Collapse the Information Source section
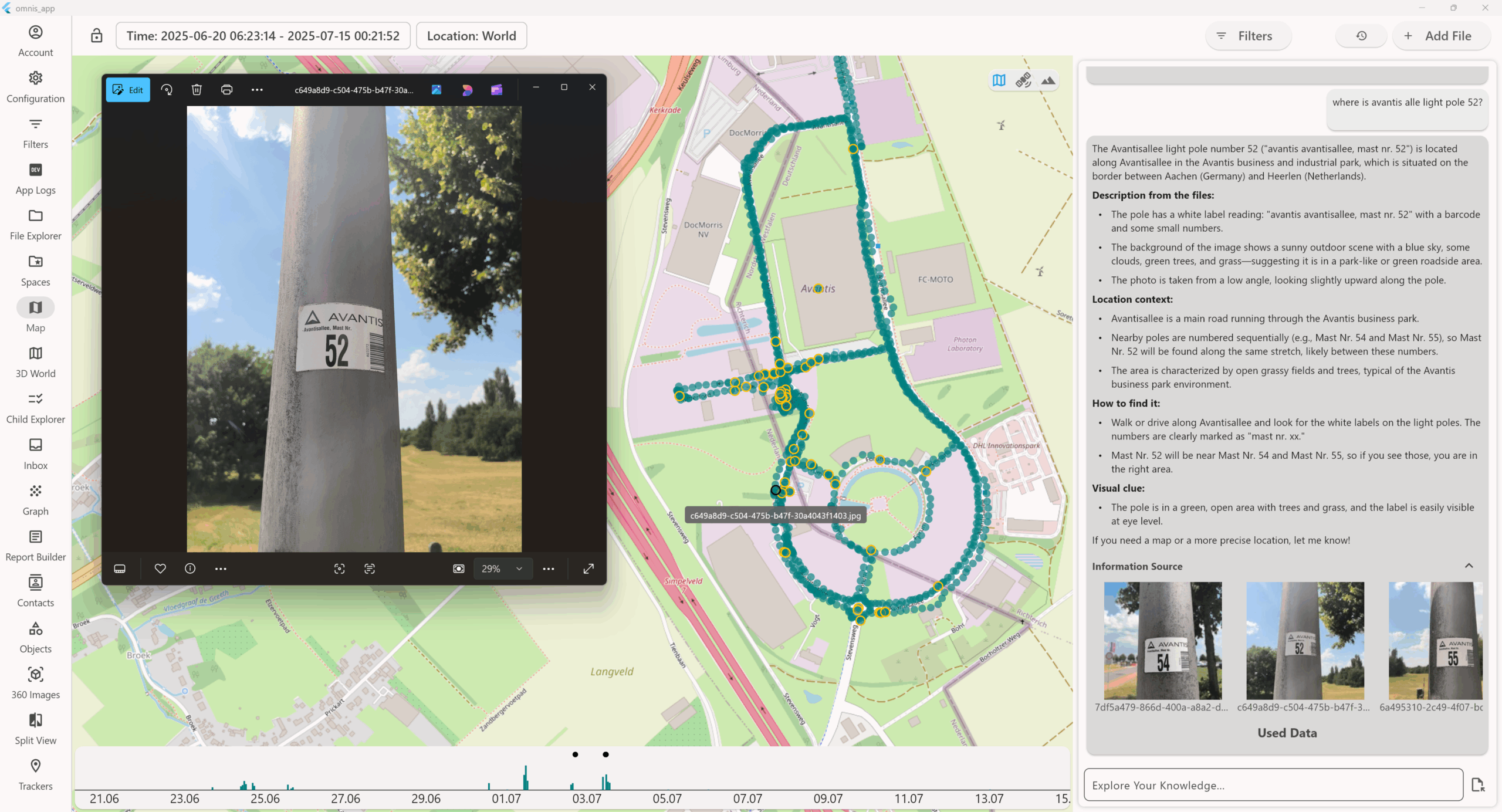This screenshot has height=812, width=1502. click(x=1469, y=566)
